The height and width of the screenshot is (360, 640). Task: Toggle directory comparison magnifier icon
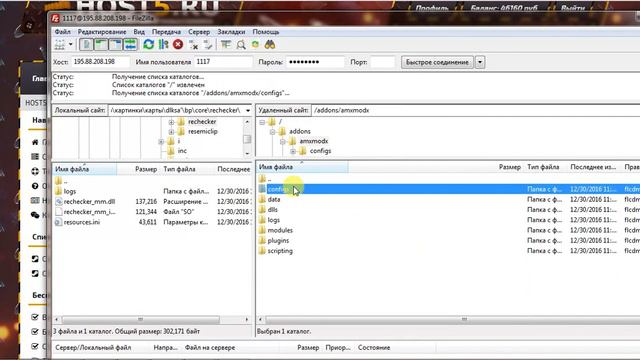tap(241, 44)
